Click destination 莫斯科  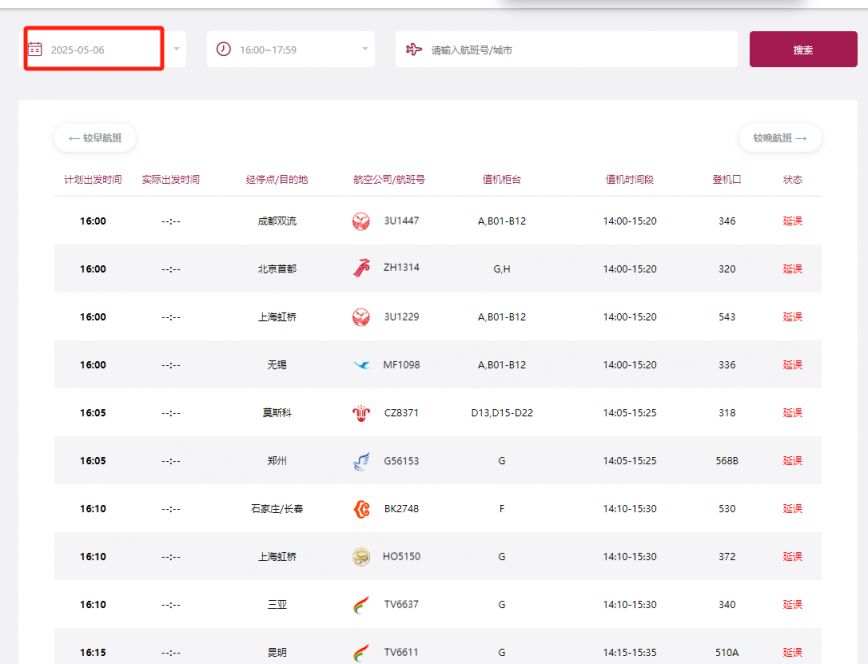pyautogui.click(x=277, y=413)
